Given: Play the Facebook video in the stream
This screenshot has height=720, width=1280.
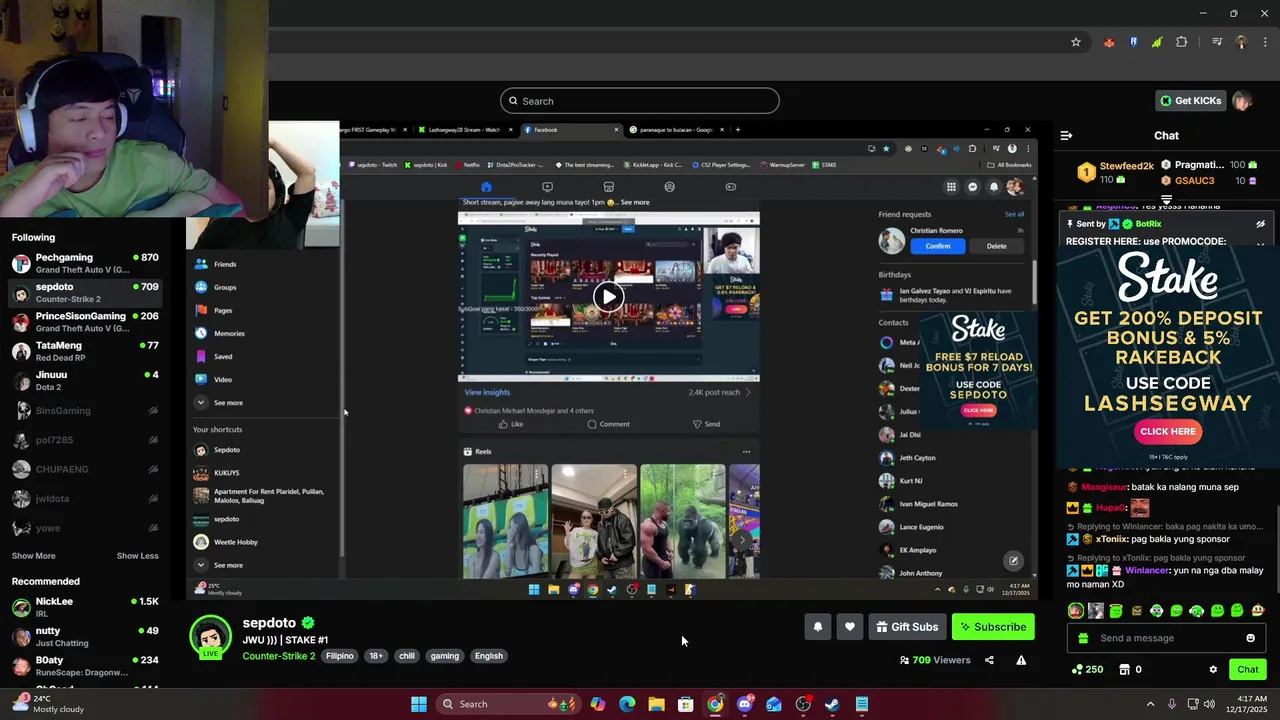Looking at the screenshot, I should point(608,297).
